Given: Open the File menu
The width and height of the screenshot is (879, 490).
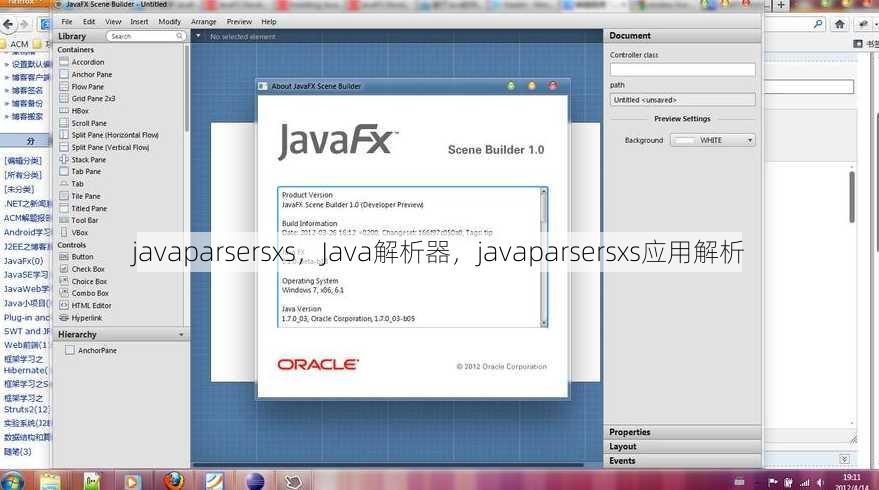Looking at the screenshot, I should [67, 22].
